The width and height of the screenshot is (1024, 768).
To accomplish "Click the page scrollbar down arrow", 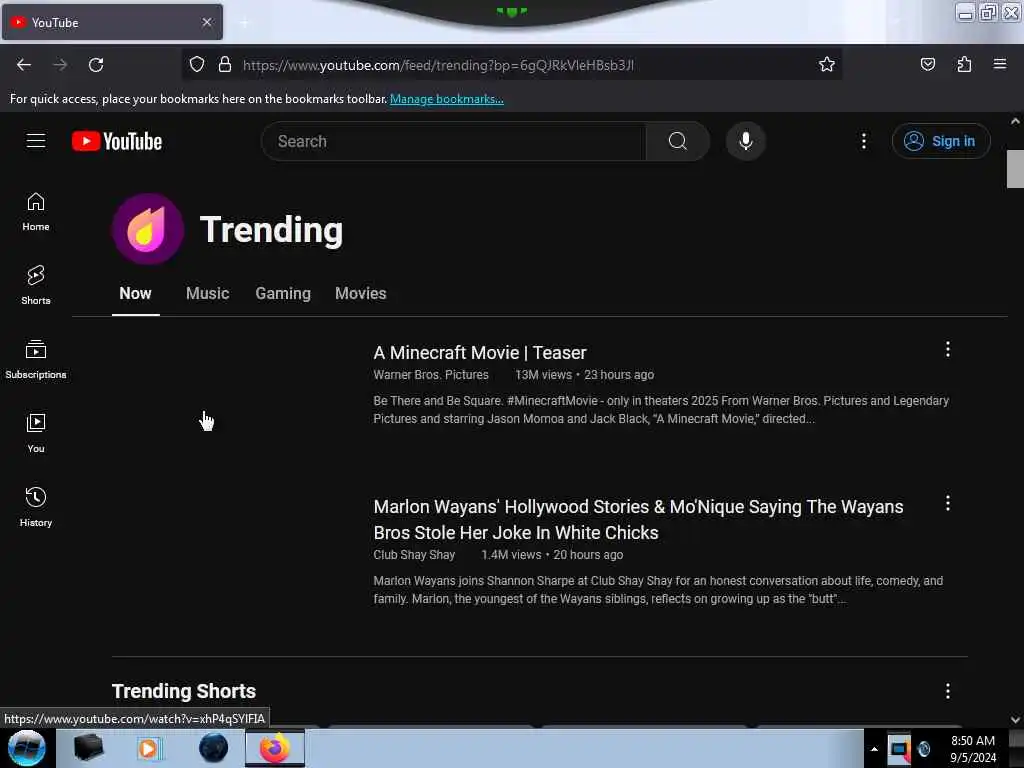I will (x=1015, y=720).
